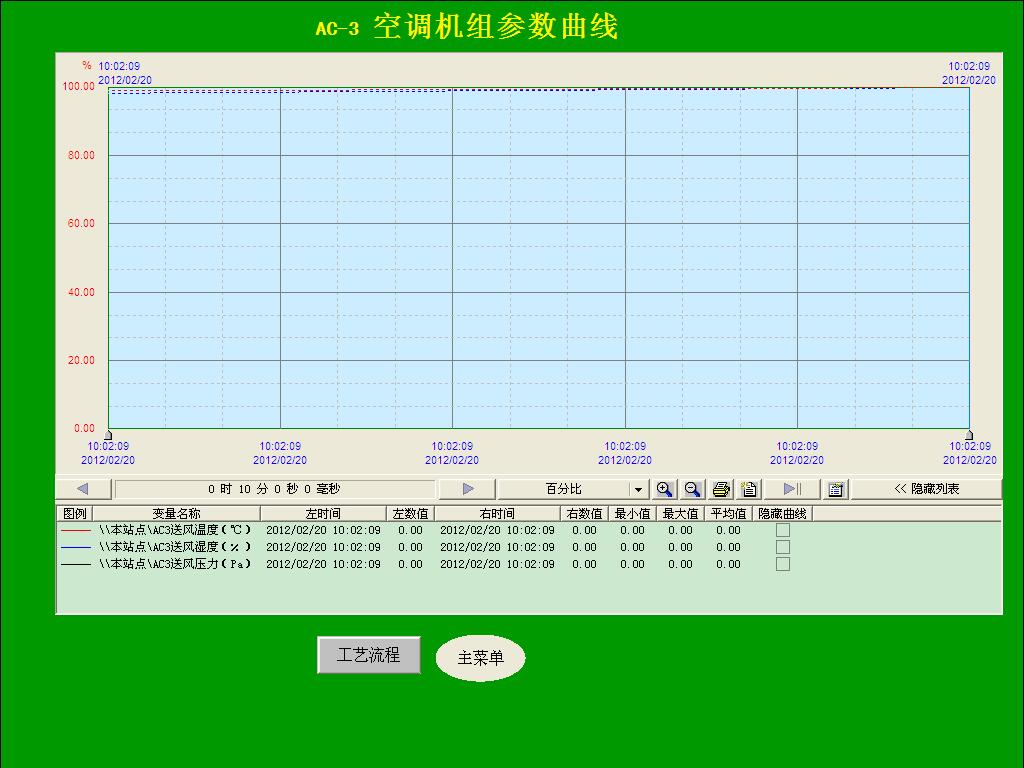Click the zoom in magnifier icon
Image resolution: width=1024 pixels, height=768 pixels.
[x=665, y=489]
